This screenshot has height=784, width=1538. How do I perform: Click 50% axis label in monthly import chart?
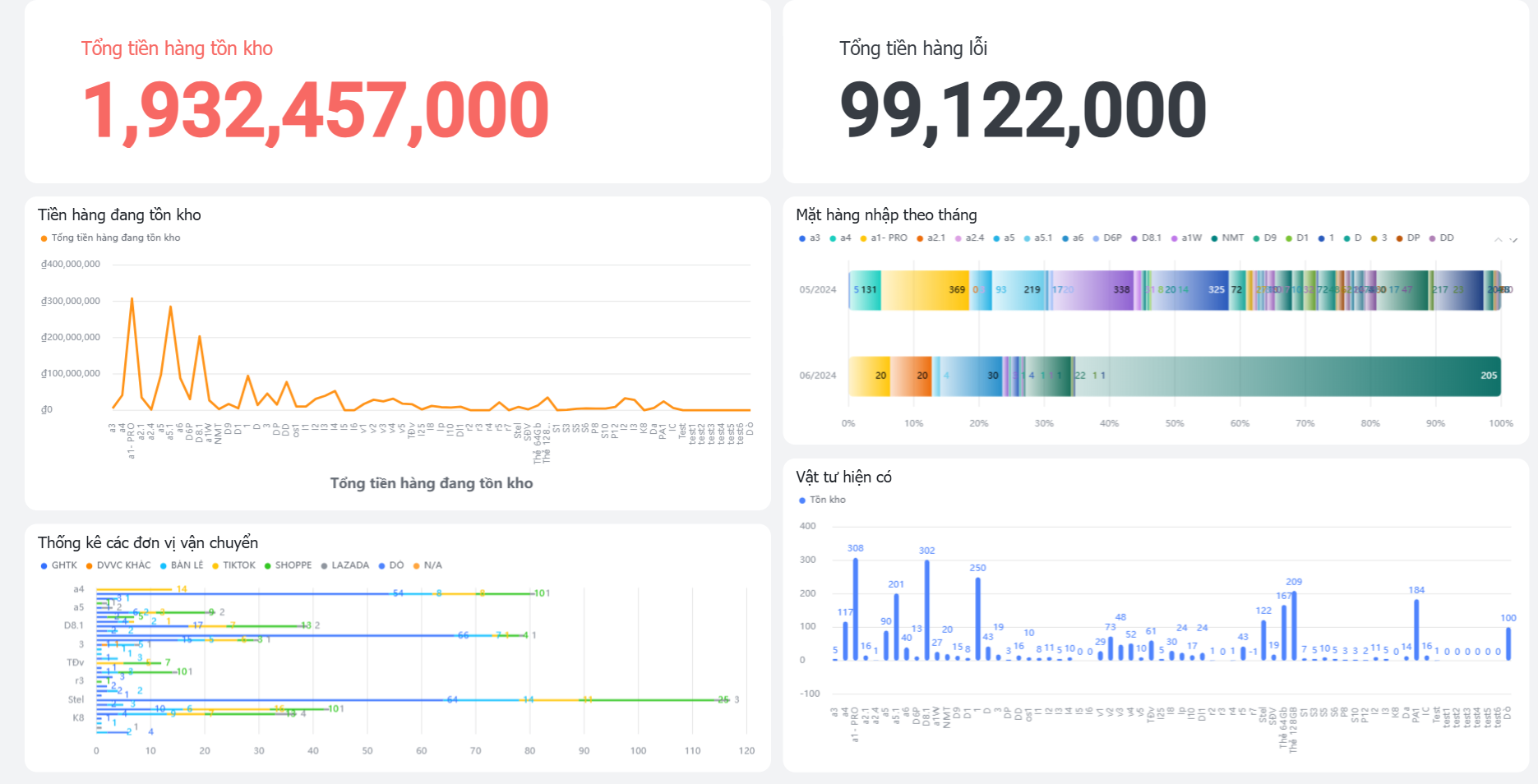tap(1175, 424)
